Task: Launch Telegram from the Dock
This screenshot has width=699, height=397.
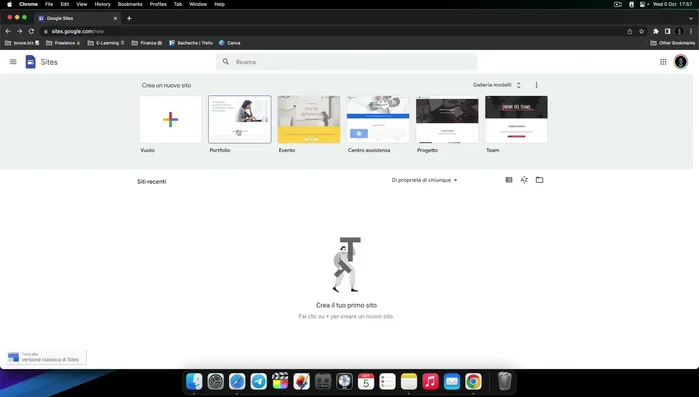Action: (x=259, y=382)
